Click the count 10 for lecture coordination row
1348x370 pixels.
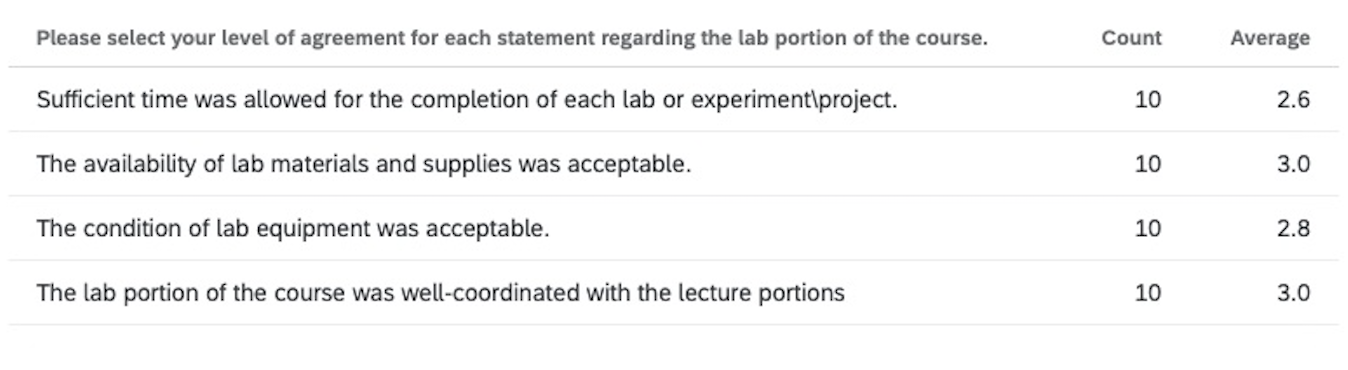click(1148, 293)
